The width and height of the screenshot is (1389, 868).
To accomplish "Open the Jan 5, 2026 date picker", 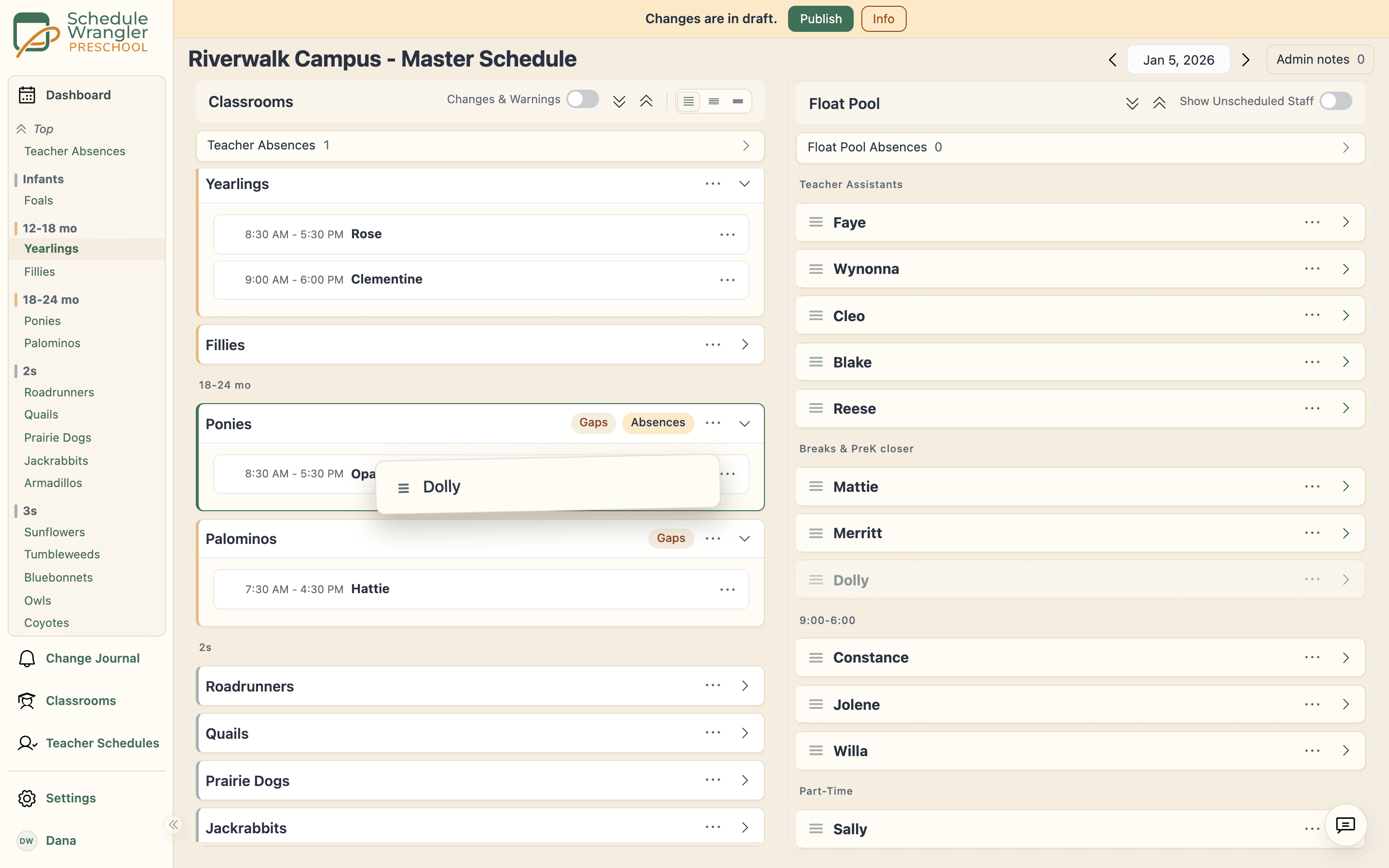I will [1178, 60].
